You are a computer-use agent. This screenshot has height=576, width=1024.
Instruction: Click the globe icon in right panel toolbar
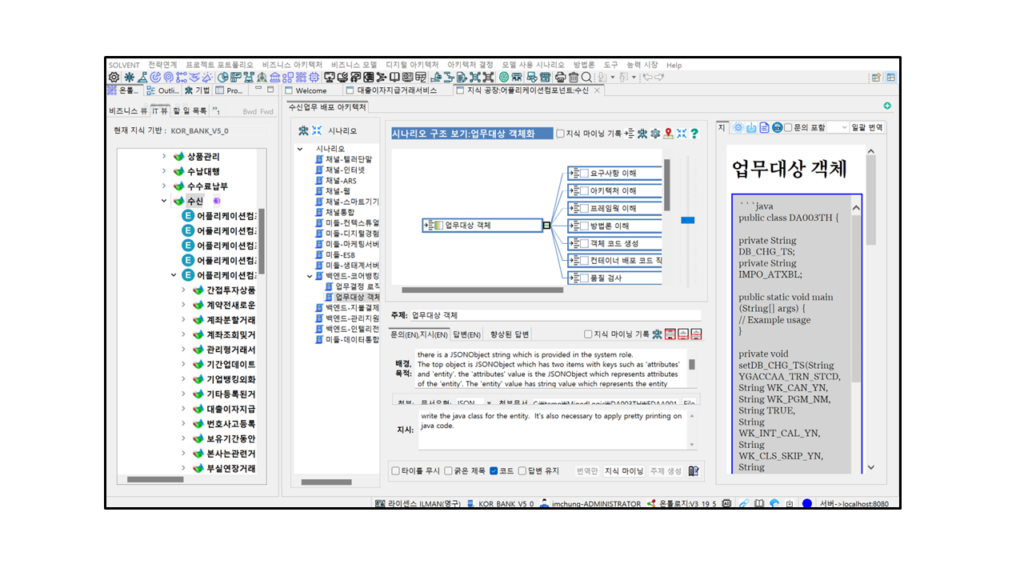click(776, 128)
